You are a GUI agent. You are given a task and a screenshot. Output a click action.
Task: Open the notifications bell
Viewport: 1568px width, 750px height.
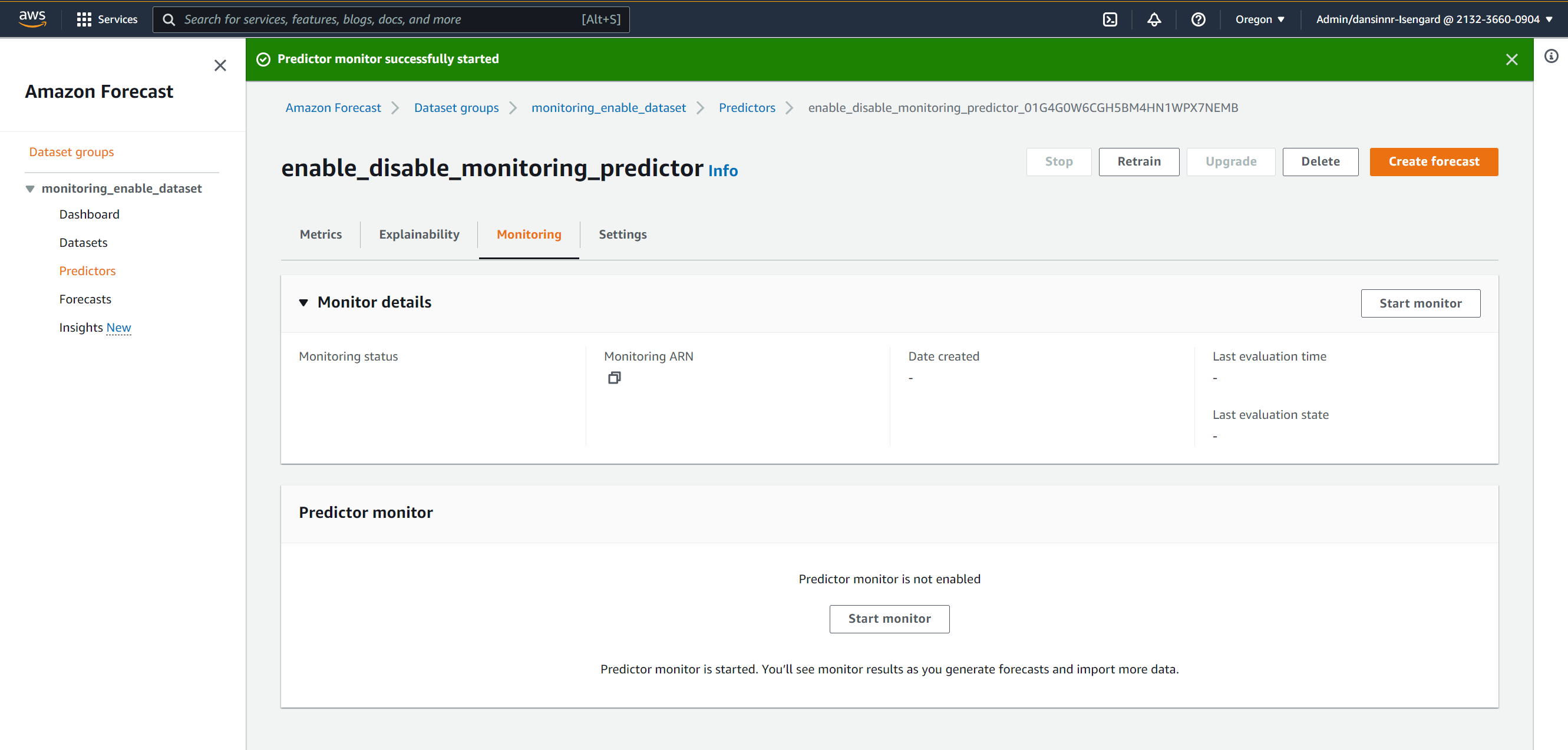click(x=1154, y=19)
